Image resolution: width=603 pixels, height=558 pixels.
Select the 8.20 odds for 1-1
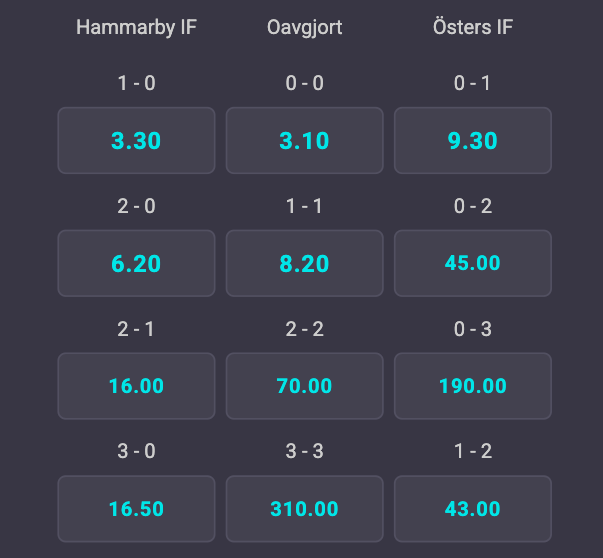304,263
